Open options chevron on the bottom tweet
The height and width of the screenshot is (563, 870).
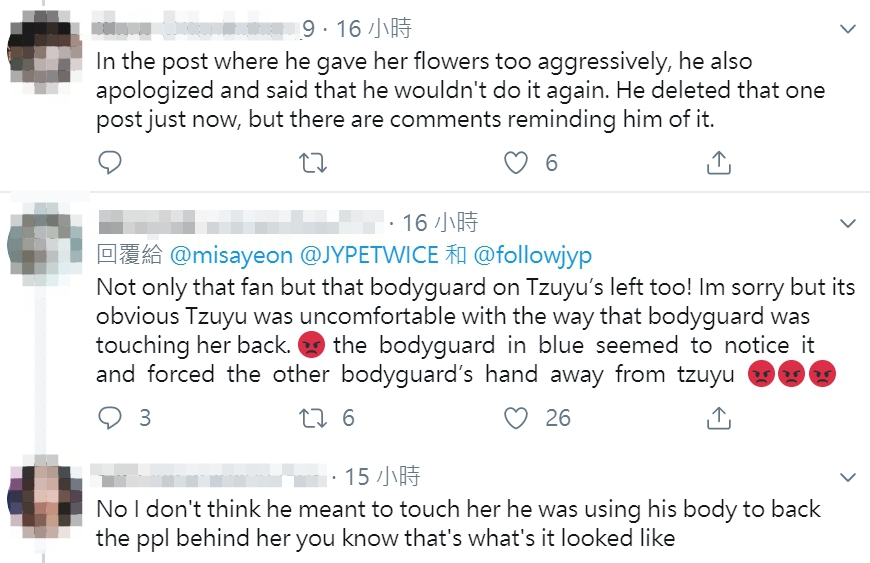pyautogui.click(x=846, y=477)
